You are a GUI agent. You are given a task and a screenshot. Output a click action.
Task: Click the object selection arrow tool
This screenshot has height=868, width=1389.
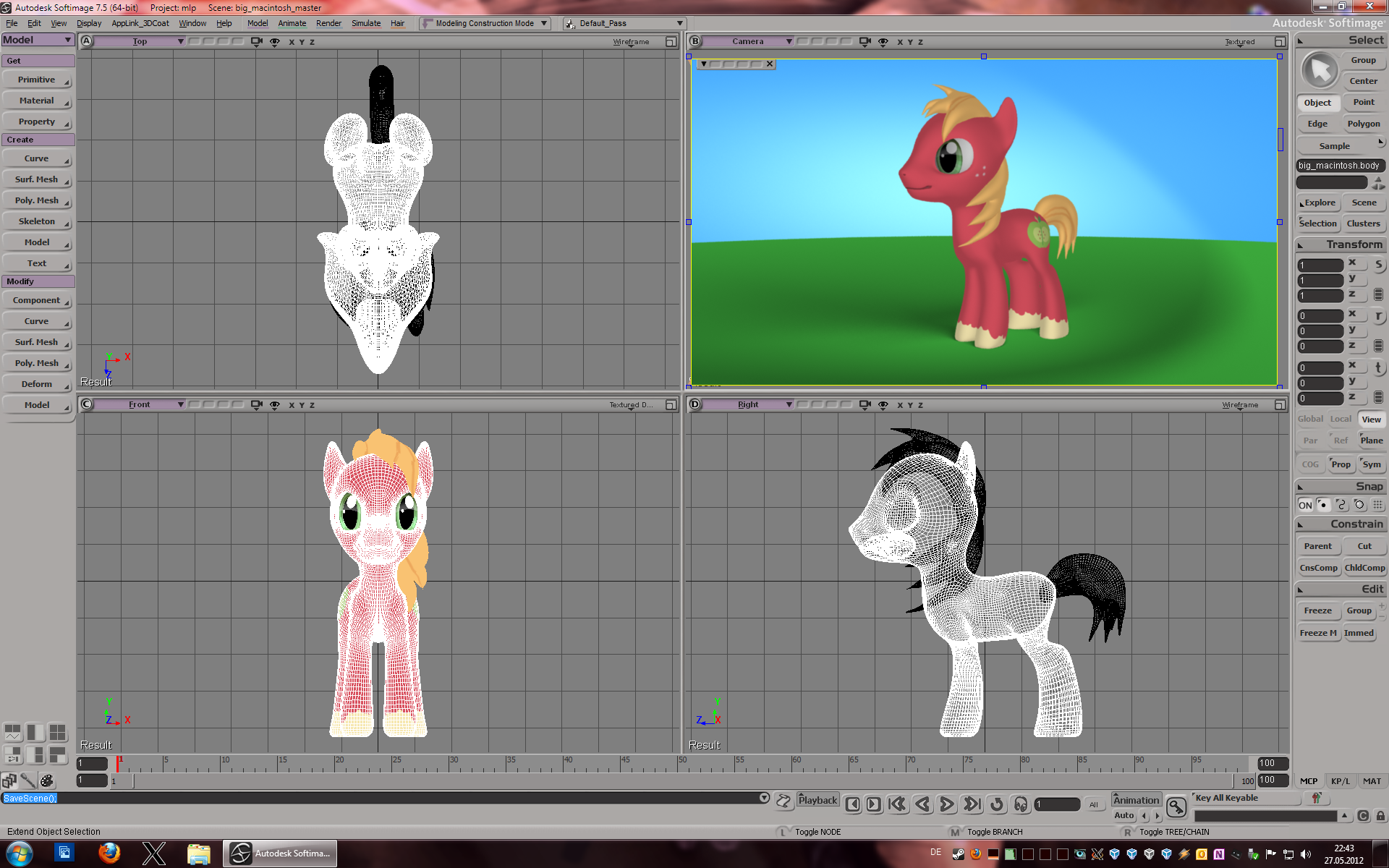1320,70
